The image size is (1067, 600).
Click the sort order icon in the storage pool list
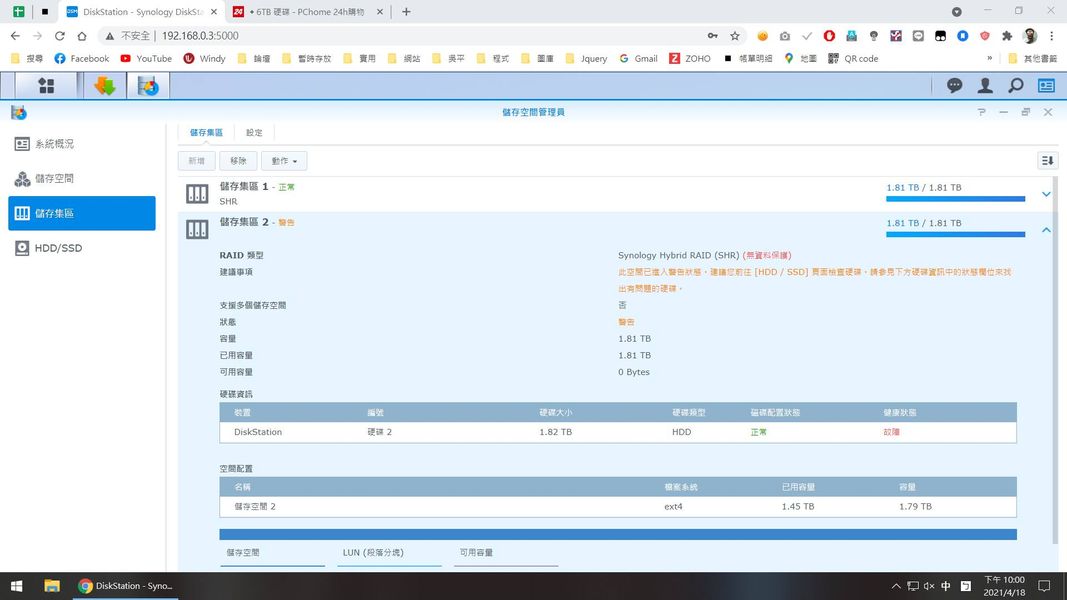point(1047,160)
